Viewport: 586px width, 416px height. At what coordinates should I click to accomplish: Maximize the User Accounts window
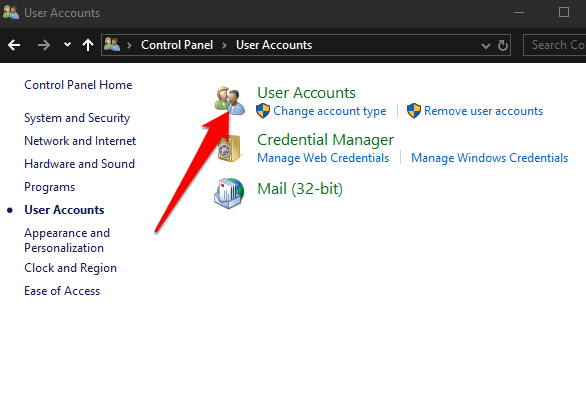564,12
